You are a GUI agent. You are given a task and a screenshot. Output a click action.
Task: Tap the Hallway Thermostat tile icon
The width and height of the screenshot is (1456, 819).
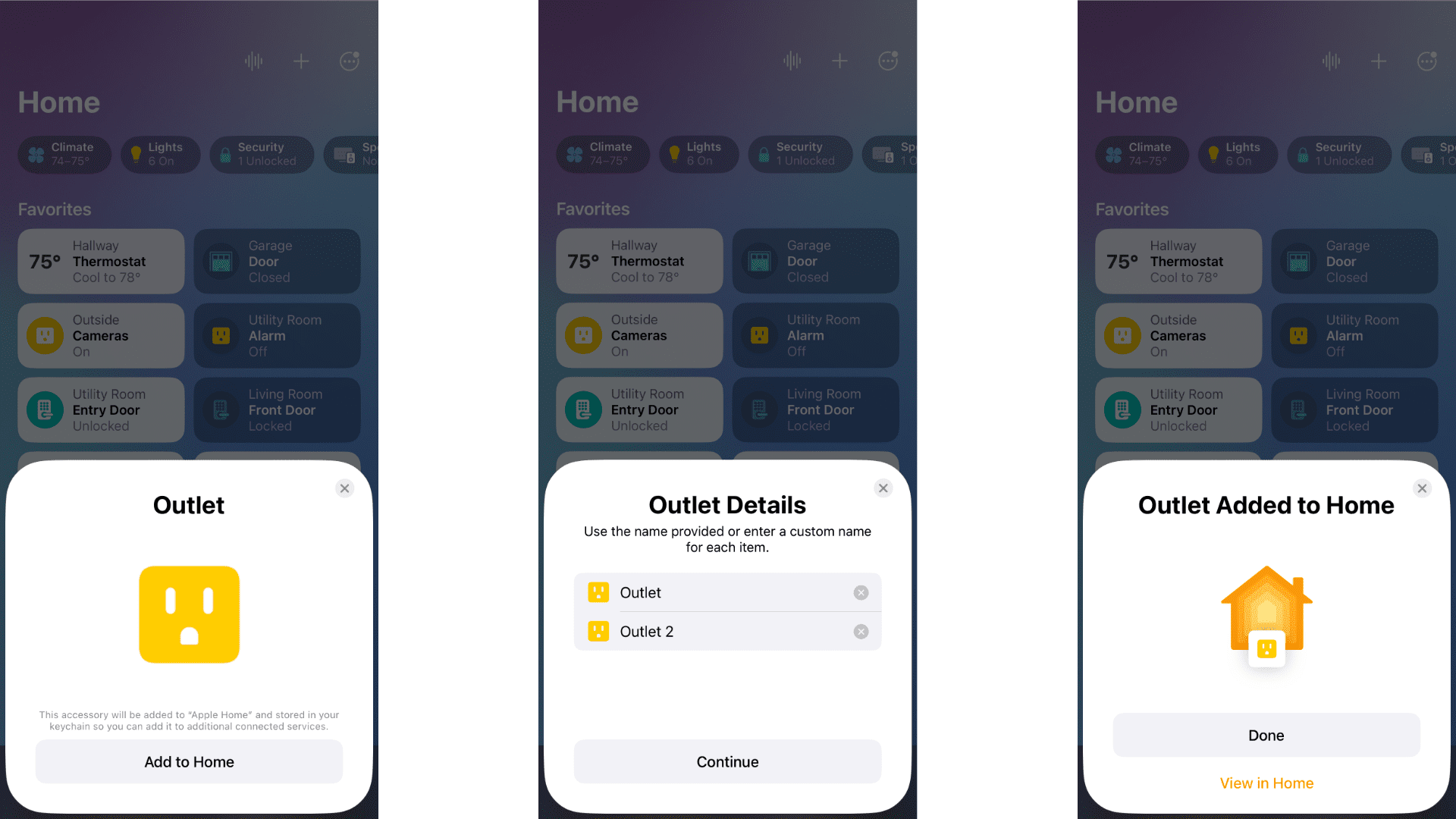tap(44, 262)
